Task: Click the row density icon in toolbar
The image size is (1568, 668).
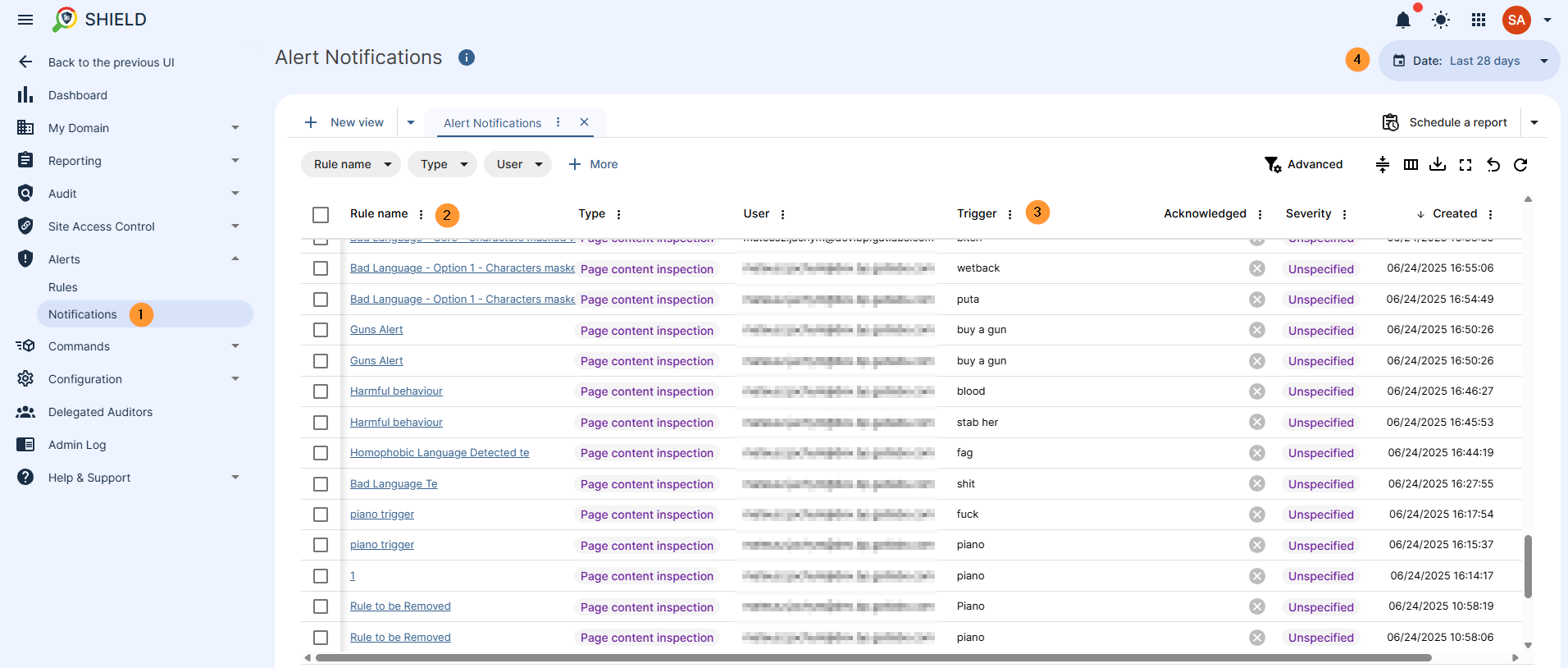Action: click(1383, 165)
